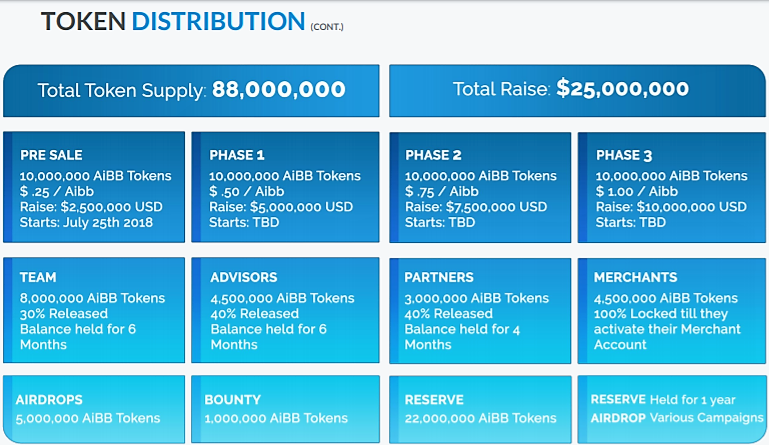This screenshot has height=445, width=769.
Task: Click the ADVISORS allocation card
Action: (x=285, y=310)
